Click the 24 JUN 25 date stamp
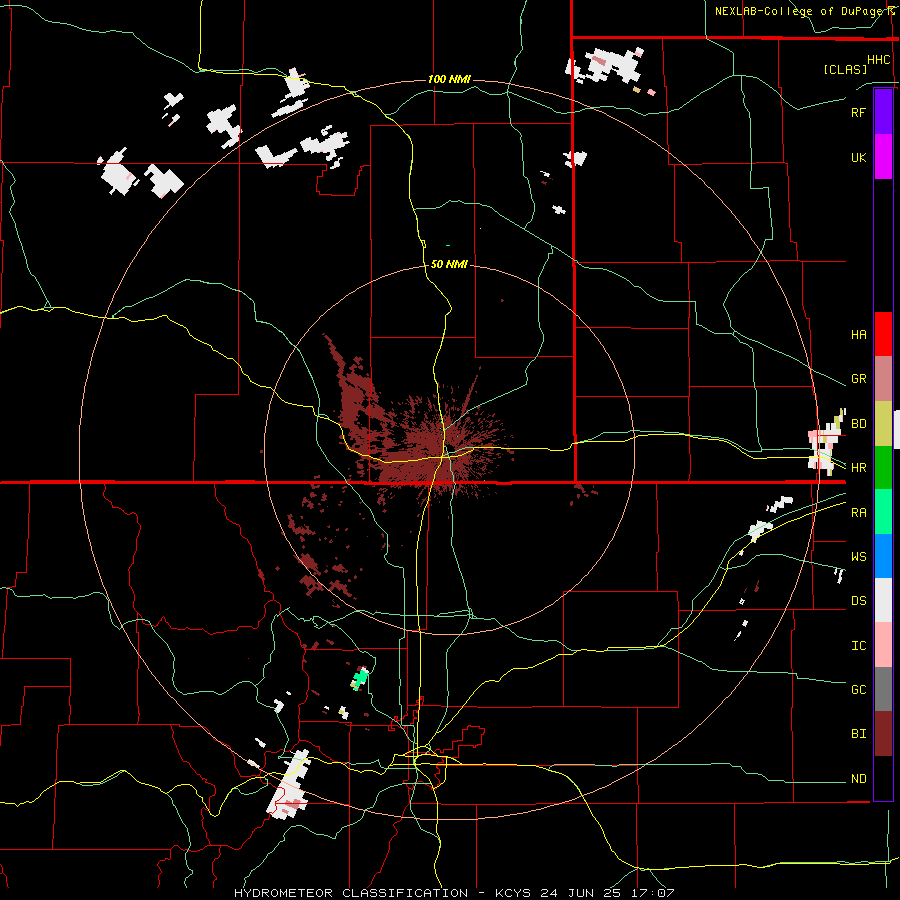The image size is (900, 900). click(581, 893)
